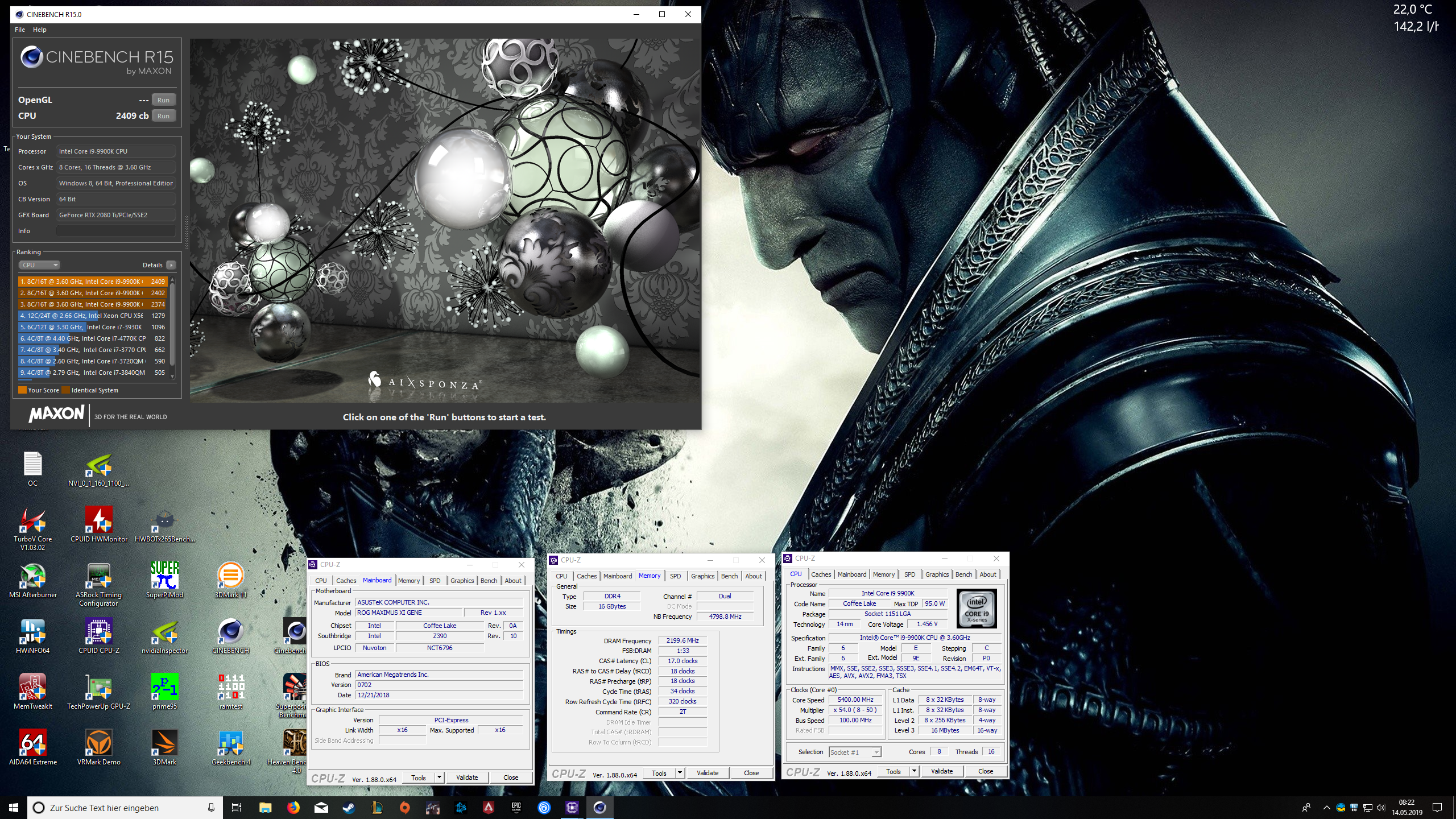Click Close button in CPU-Z CPU window
This screenshot has width=1456, height=819.
[x=986, y=771]
